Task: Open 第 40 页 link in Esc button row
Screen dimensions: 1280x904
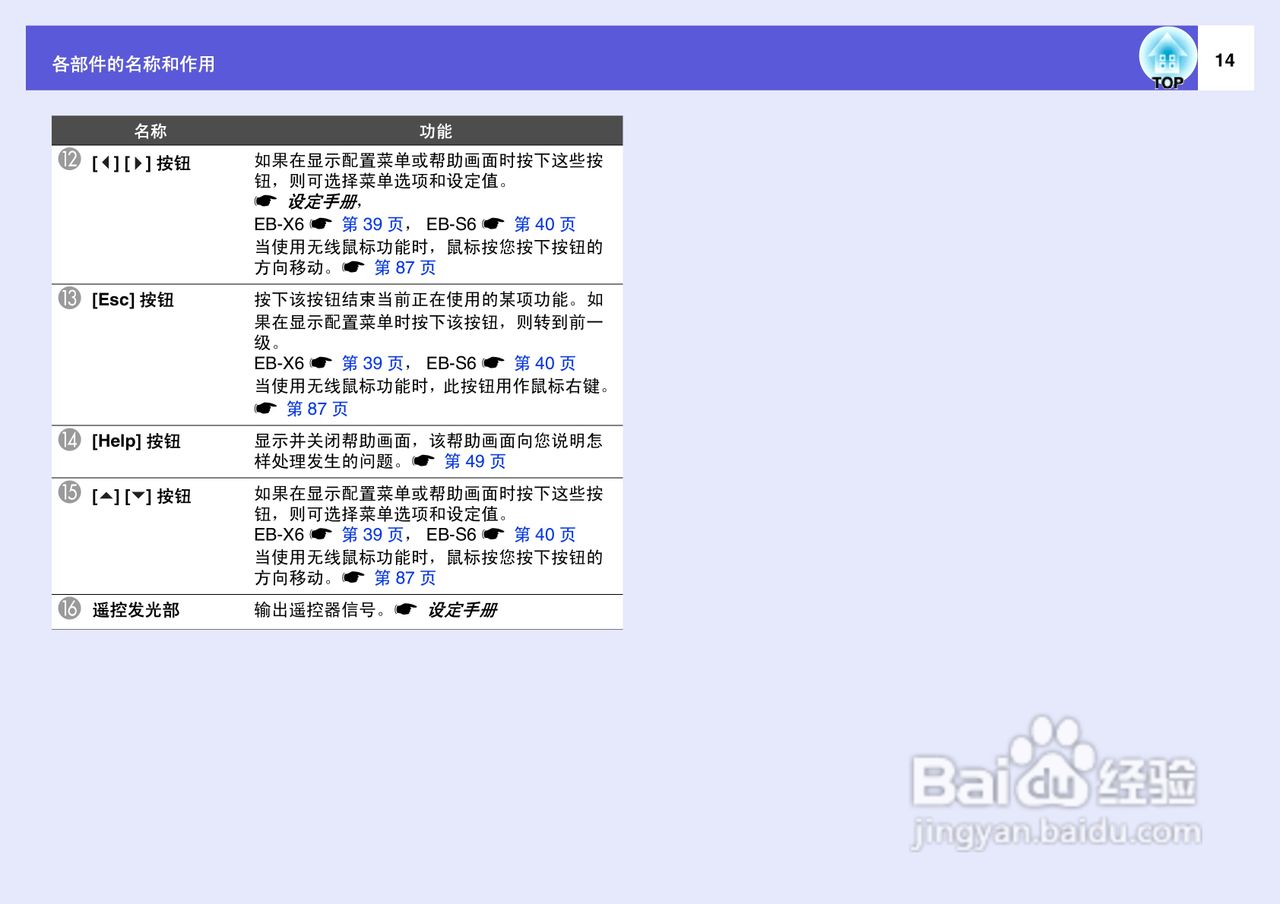Action: pyautogui.click(x=545, y=364)
